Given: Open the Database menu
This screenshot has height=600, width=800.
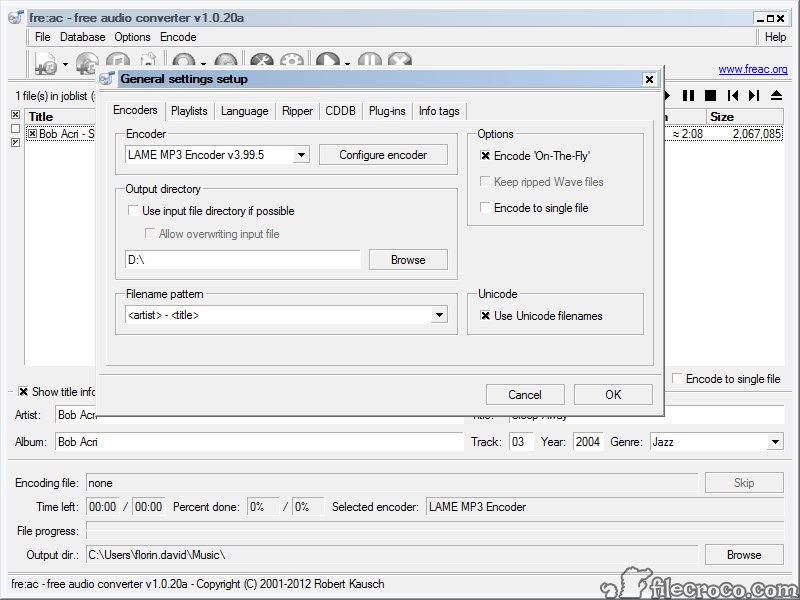Looking at the screenshot, I should pos(83,37).
